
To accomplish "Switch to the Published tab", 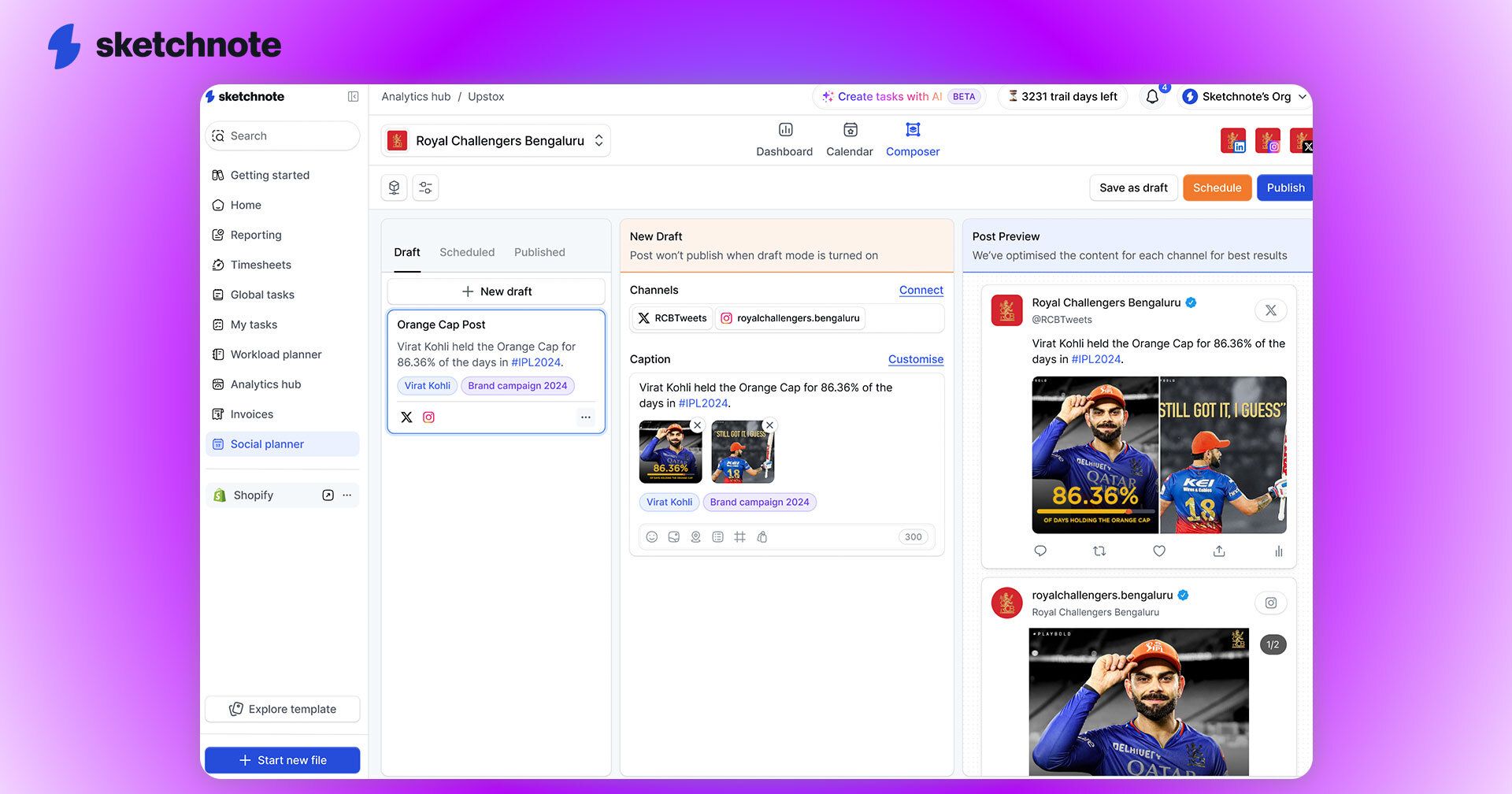I will [x=539, y=252].
